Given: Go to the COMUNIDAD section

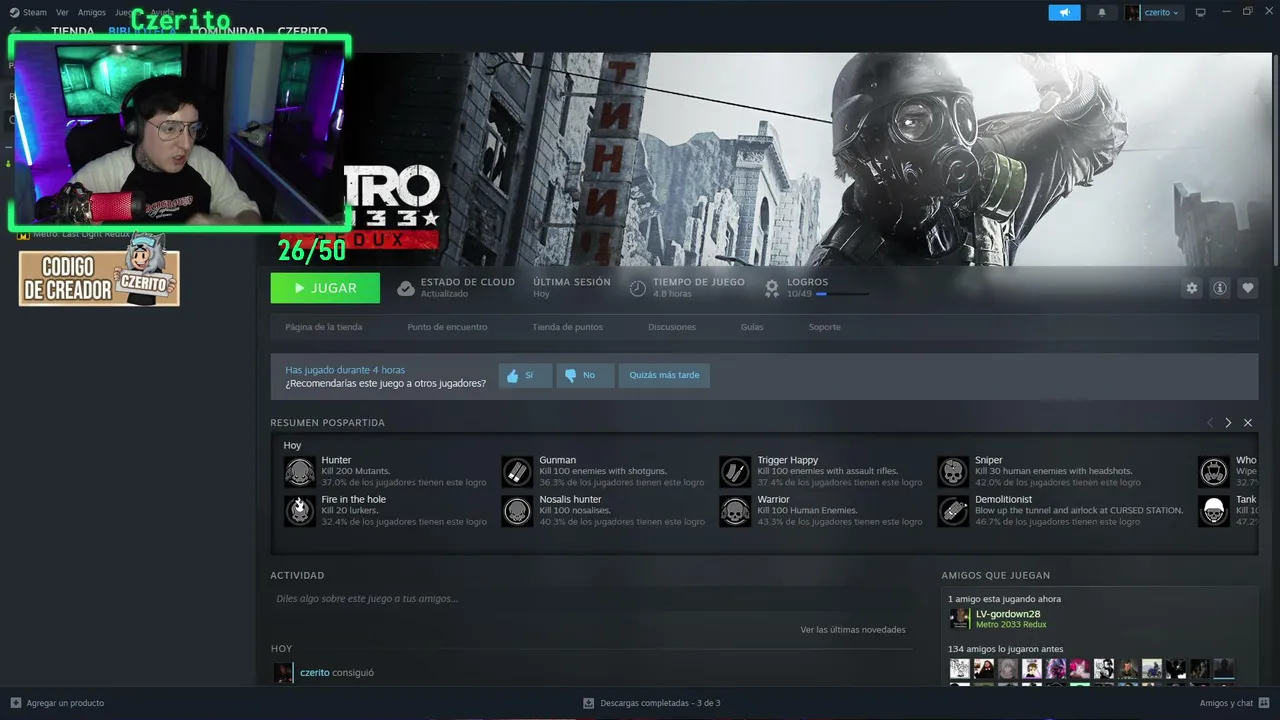Looking at the screenshot, I should (227, 32).
